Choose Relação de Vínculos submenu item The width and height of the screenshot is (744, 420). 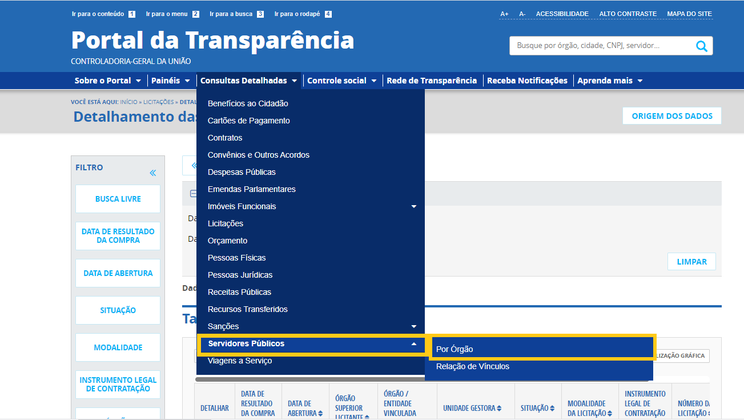point(473,366)
